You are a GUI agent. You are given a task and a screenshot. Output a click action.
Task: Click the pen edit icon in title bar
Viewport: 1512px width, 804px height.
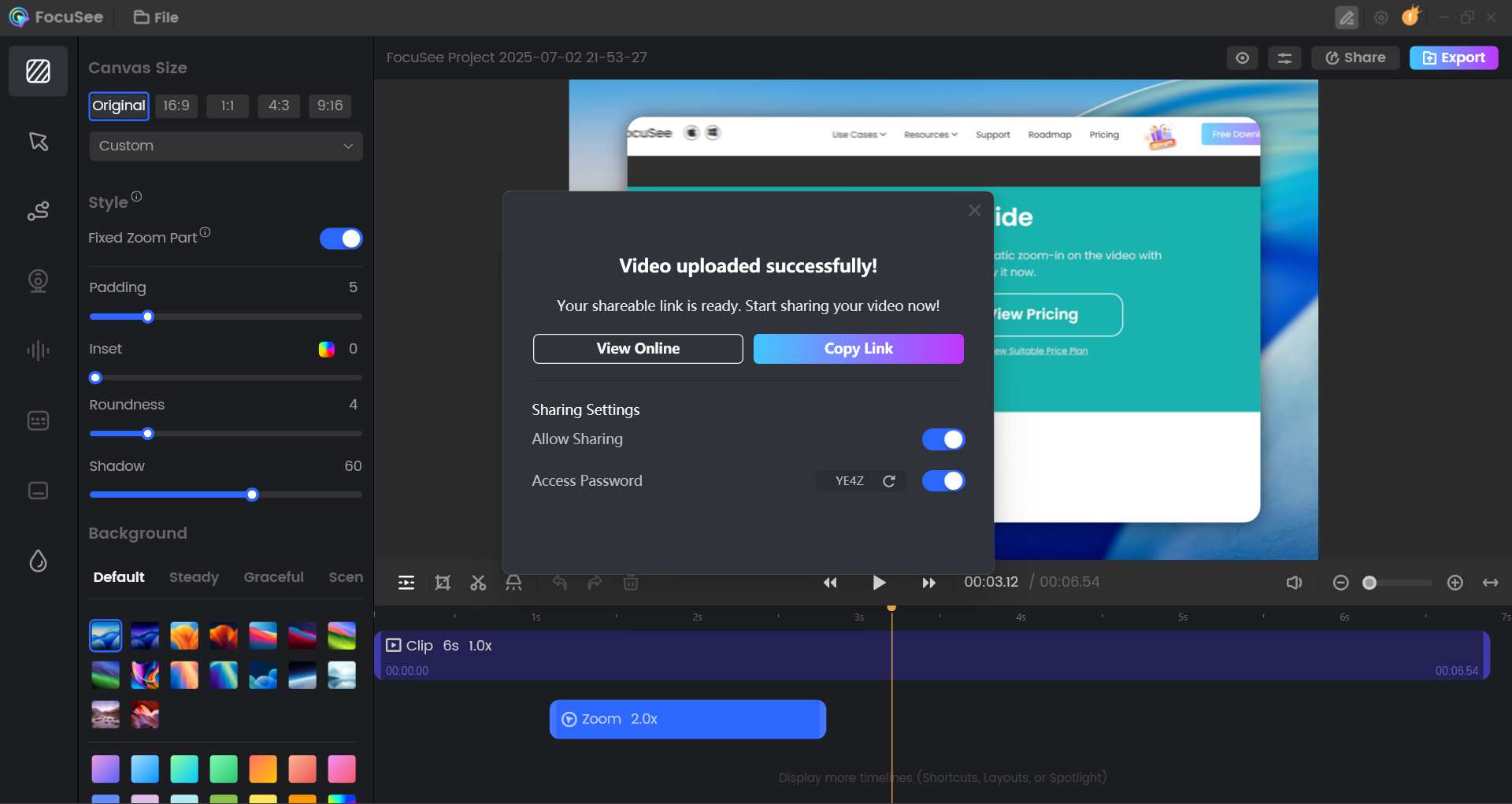pos(1347,17)
